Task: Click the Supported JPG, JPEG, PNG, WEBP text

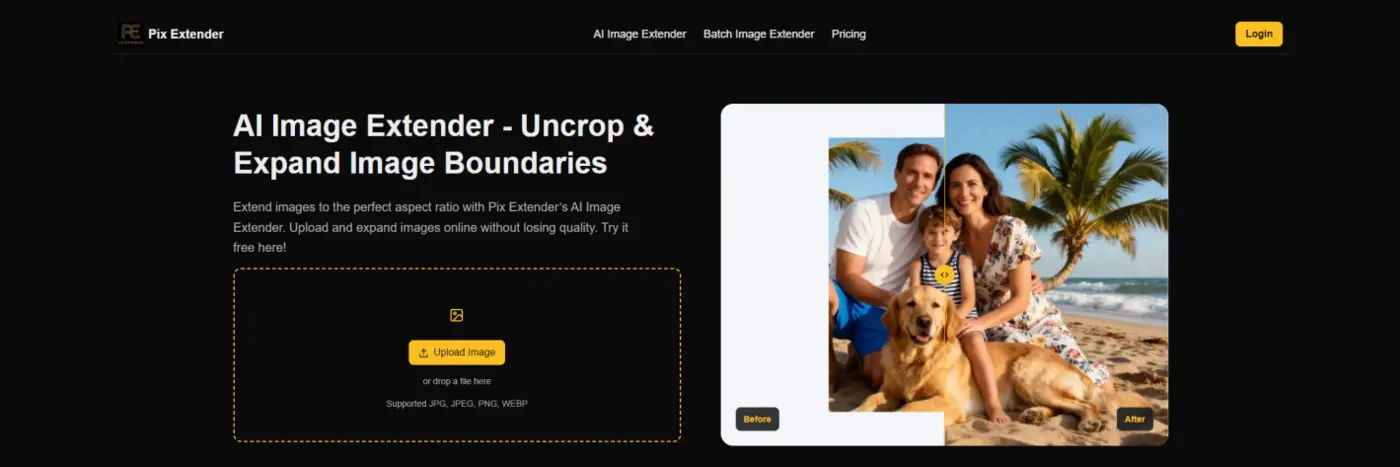Action: click(x=457, y=404)
